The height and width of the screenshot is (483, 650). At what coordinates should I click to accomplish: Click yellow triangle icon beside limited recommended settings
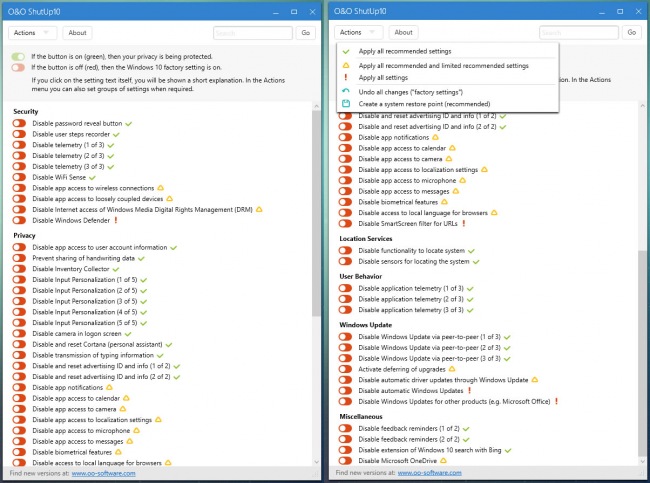pyautogui.click(x=346, y=66)
